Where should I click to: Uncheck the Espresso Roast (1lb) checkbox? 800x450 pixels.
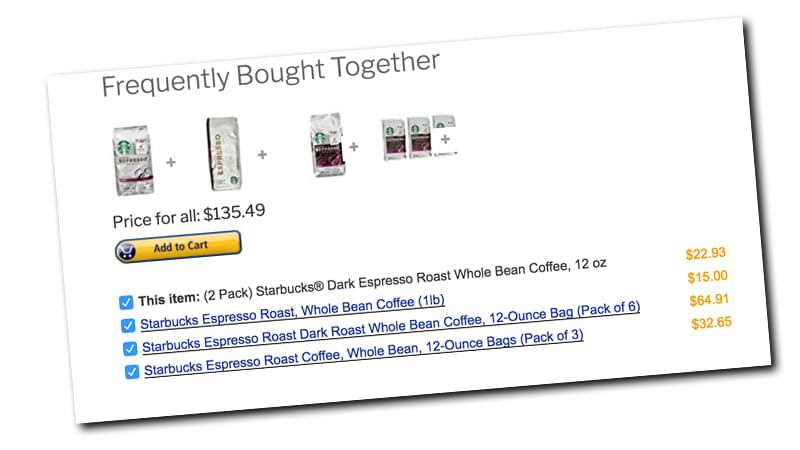coord(128,325)
